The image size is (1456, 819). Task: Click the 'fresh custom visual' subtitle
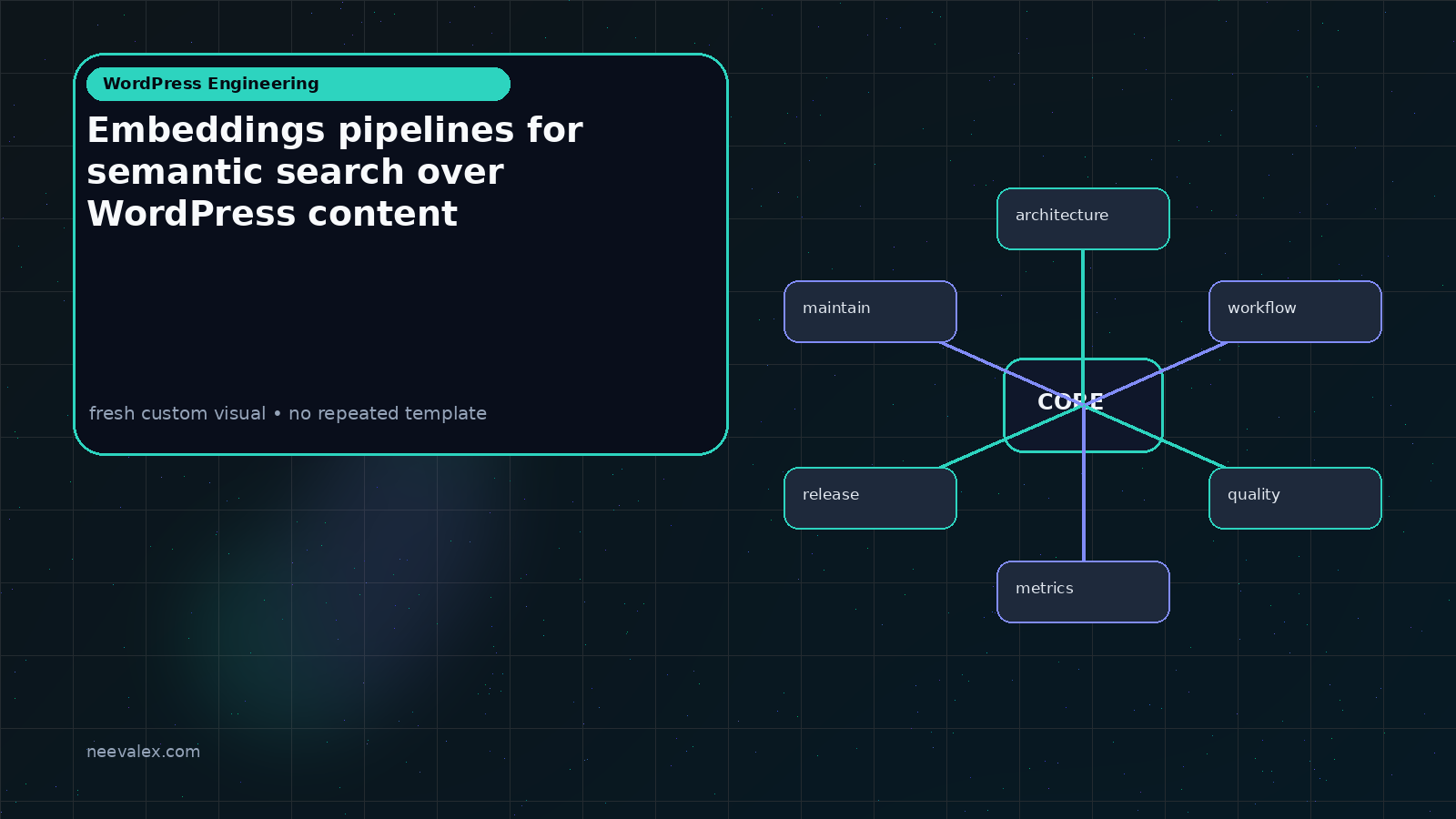pyautogui.click(x=288, y=413)
